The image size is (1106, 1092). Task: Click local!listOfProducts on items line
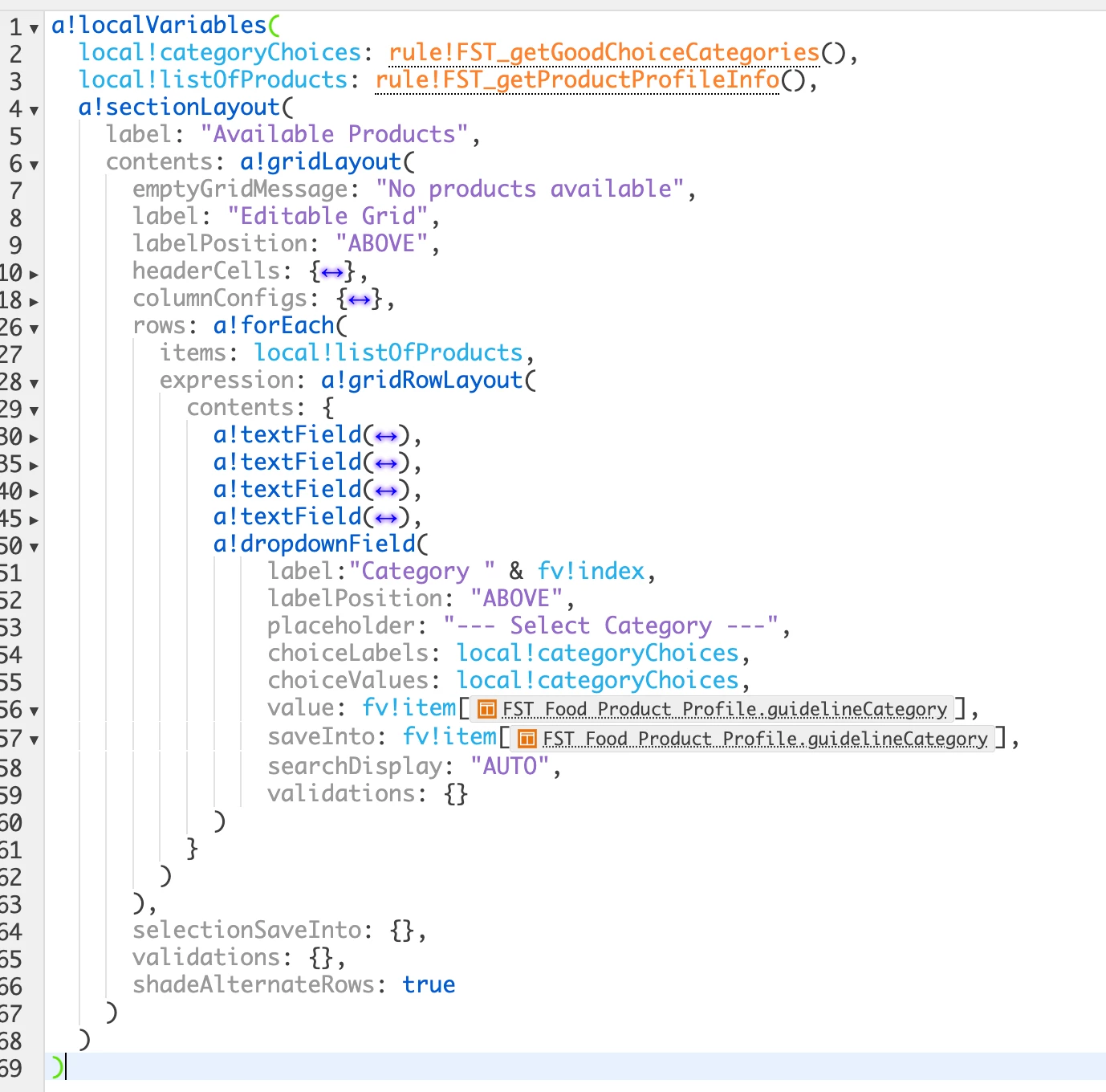coord(388,353)
